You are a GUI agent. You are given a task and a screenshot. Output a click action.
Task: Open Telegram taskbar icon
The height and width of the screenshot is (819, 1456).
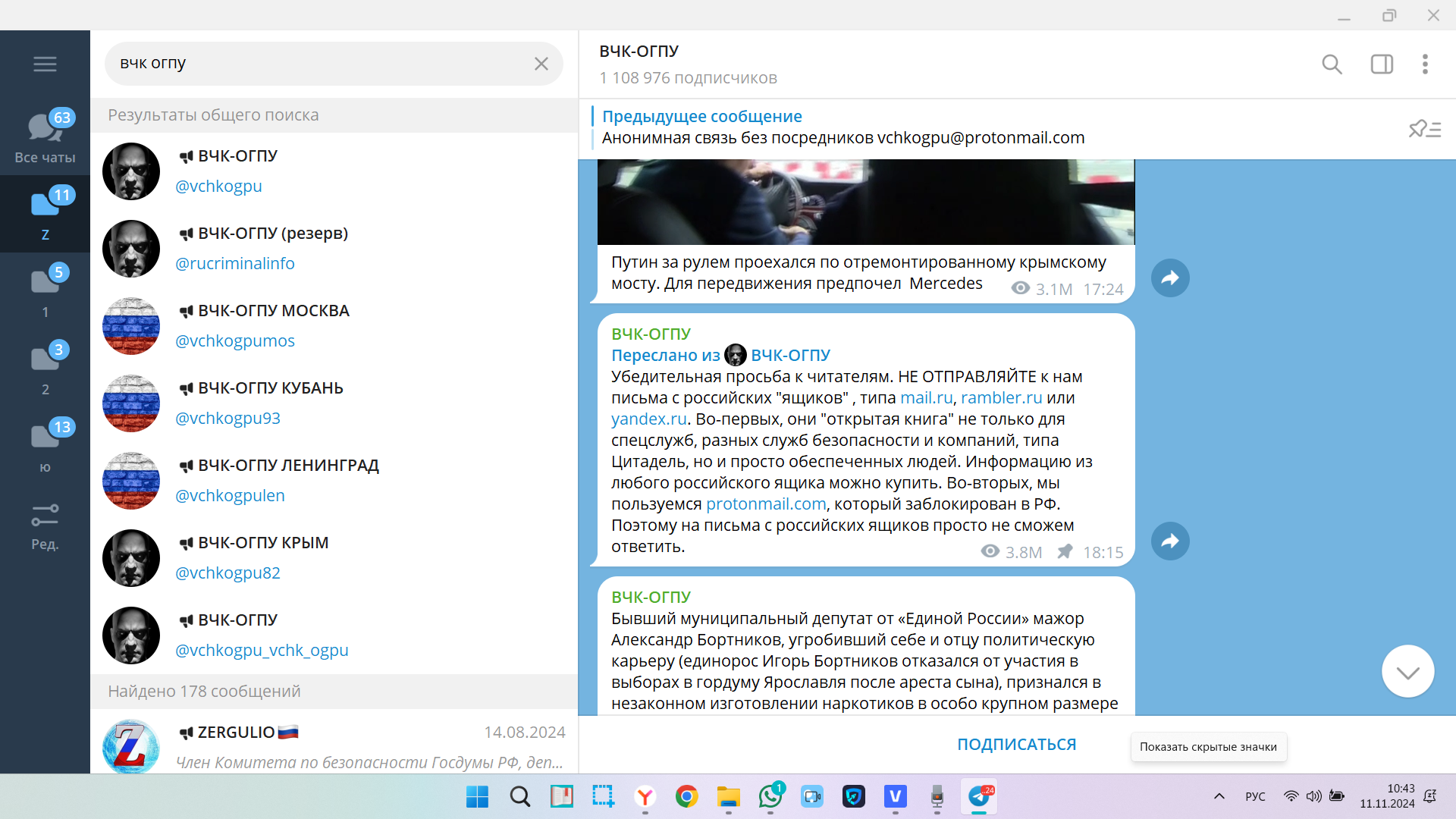pyautogui.click(x=979, y=796)
